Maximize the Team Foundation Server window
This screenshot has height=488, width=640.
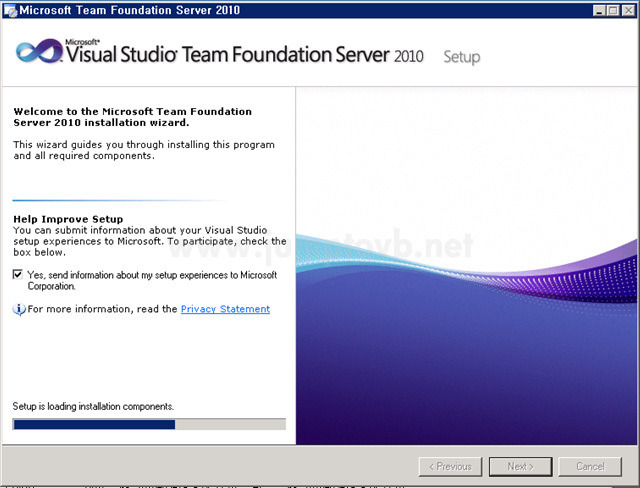pos(613,11)
